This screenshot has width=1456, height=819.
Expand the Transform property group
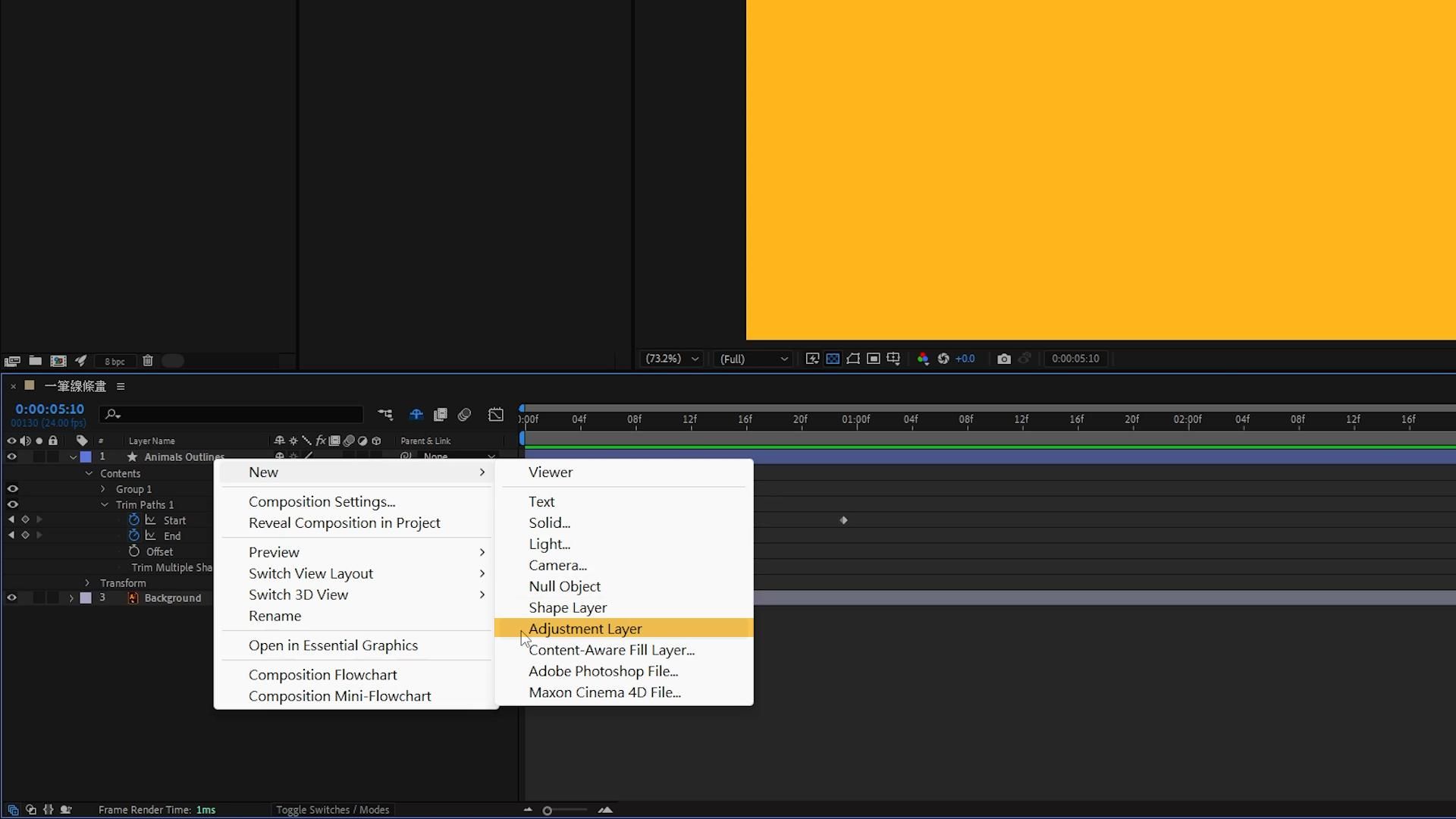[87, 583]
